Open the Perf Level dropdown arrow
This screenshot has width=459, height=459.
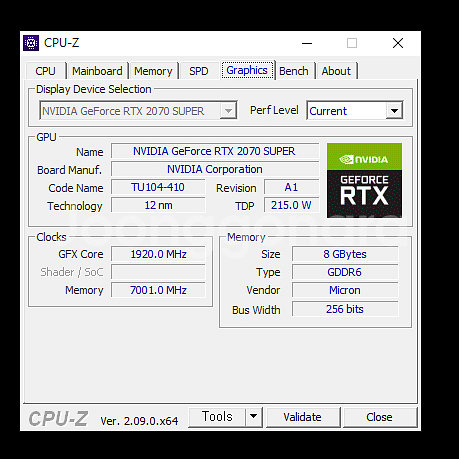tap(394, 111)
